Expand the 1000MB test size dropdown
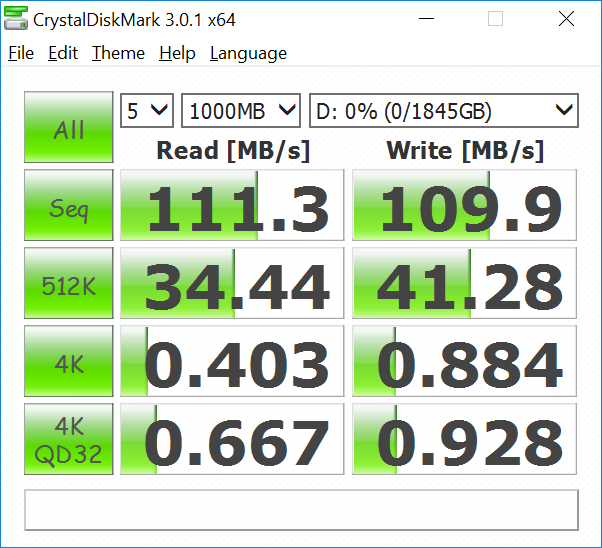 click(241, 111)
